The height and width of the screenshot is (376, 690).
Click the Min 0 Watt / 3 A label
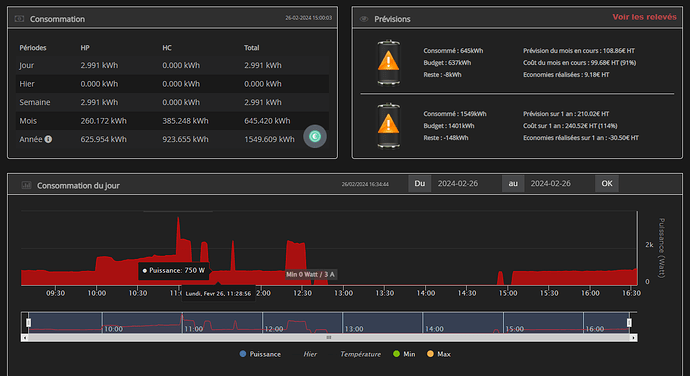[x=310, y=274]
